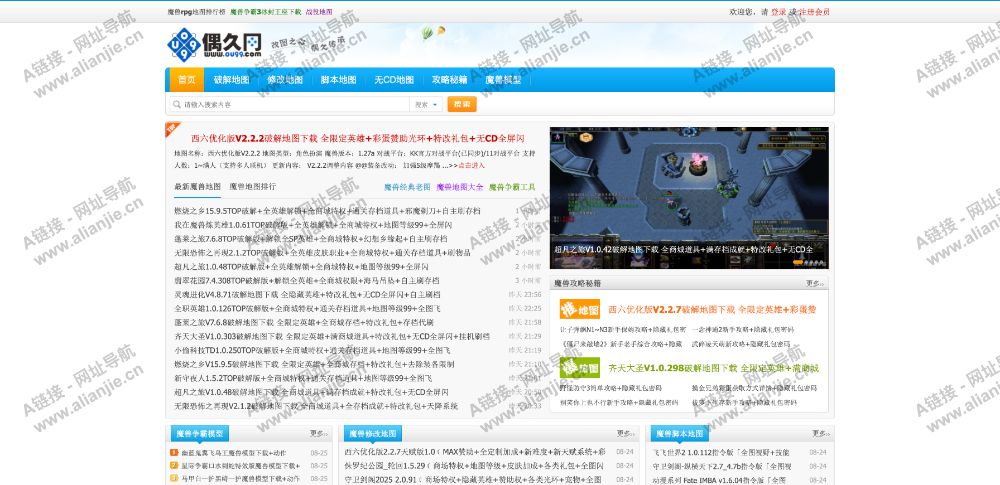1000x485 pixels.
Task: Click the orange 搜索 search button
Action: click(x=462, y=104)
